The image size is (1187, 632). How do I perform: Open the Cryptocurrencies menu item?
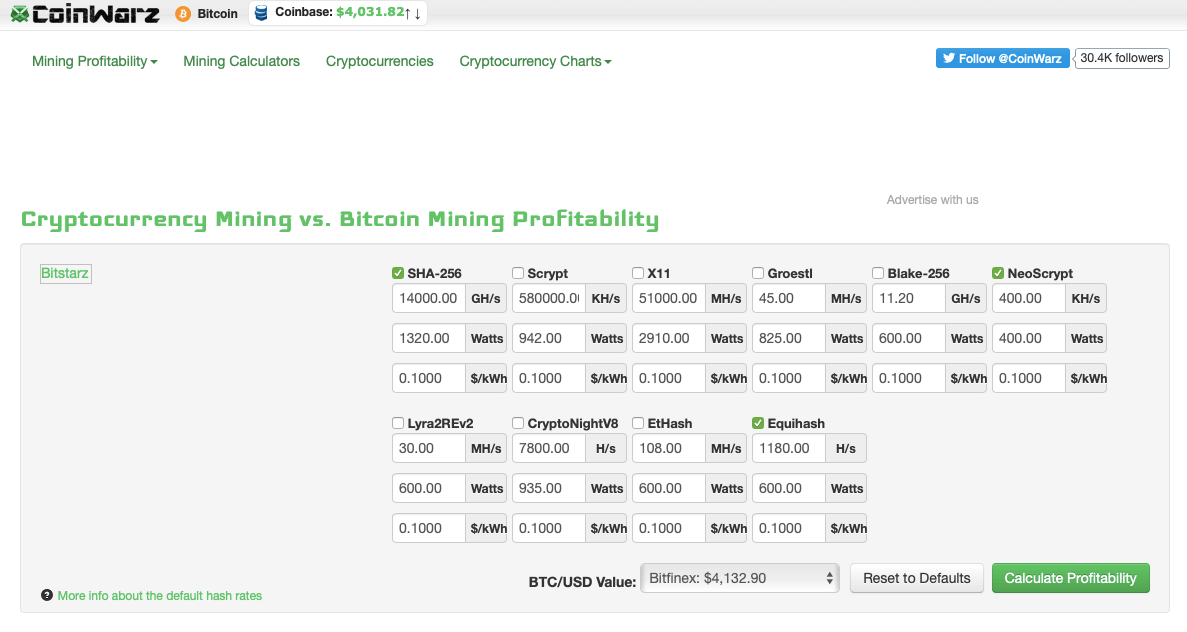379,61
